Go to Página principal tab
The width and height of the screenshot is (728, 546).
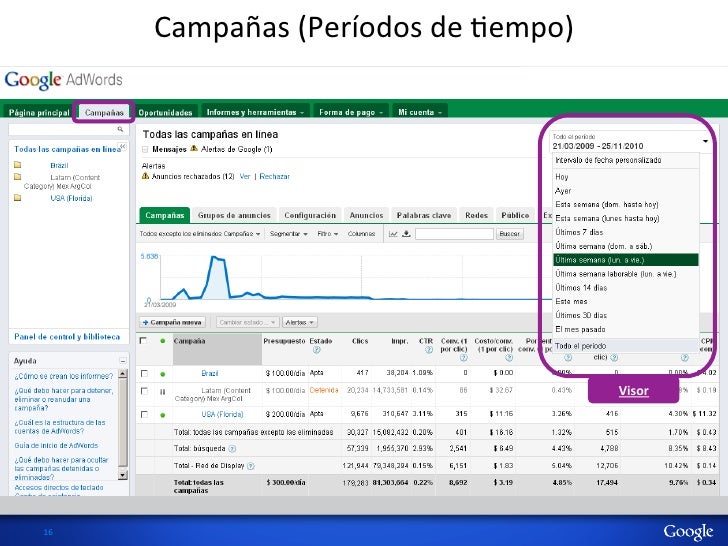coord(39,112)
